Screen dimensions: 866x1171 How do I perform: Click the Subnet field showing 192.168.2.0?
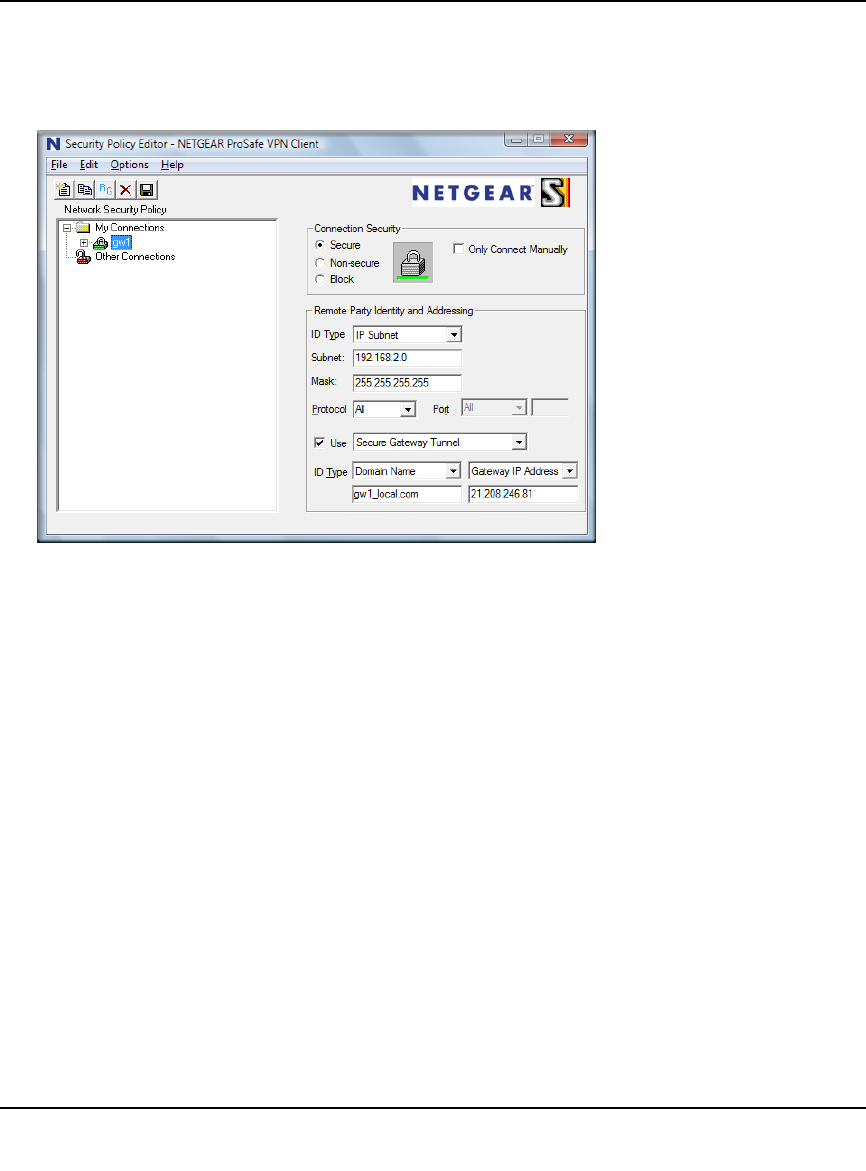tap(407, 358)
